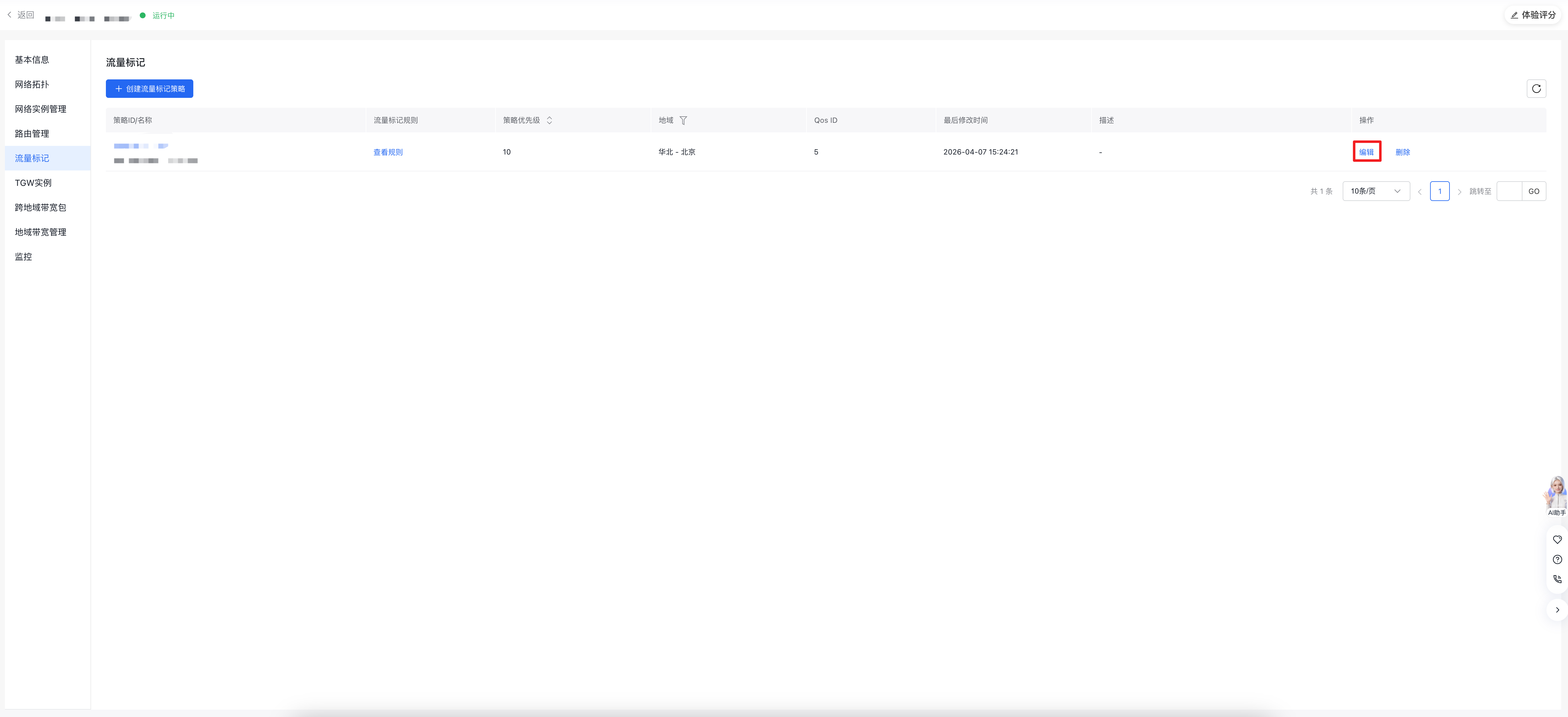Select page 1 in pagination
This screenshot has height=717, width=1568.
(x=1440, y=191)
